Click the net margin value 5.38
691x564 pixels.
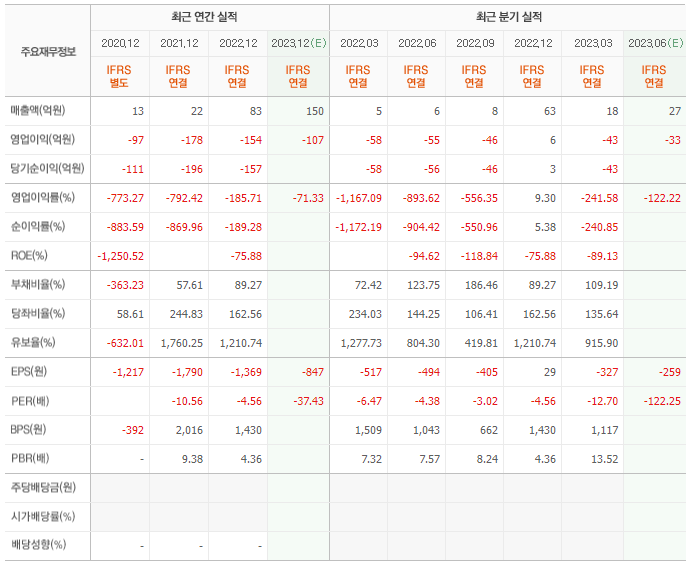pyautogui.click(x=545, y=227)
